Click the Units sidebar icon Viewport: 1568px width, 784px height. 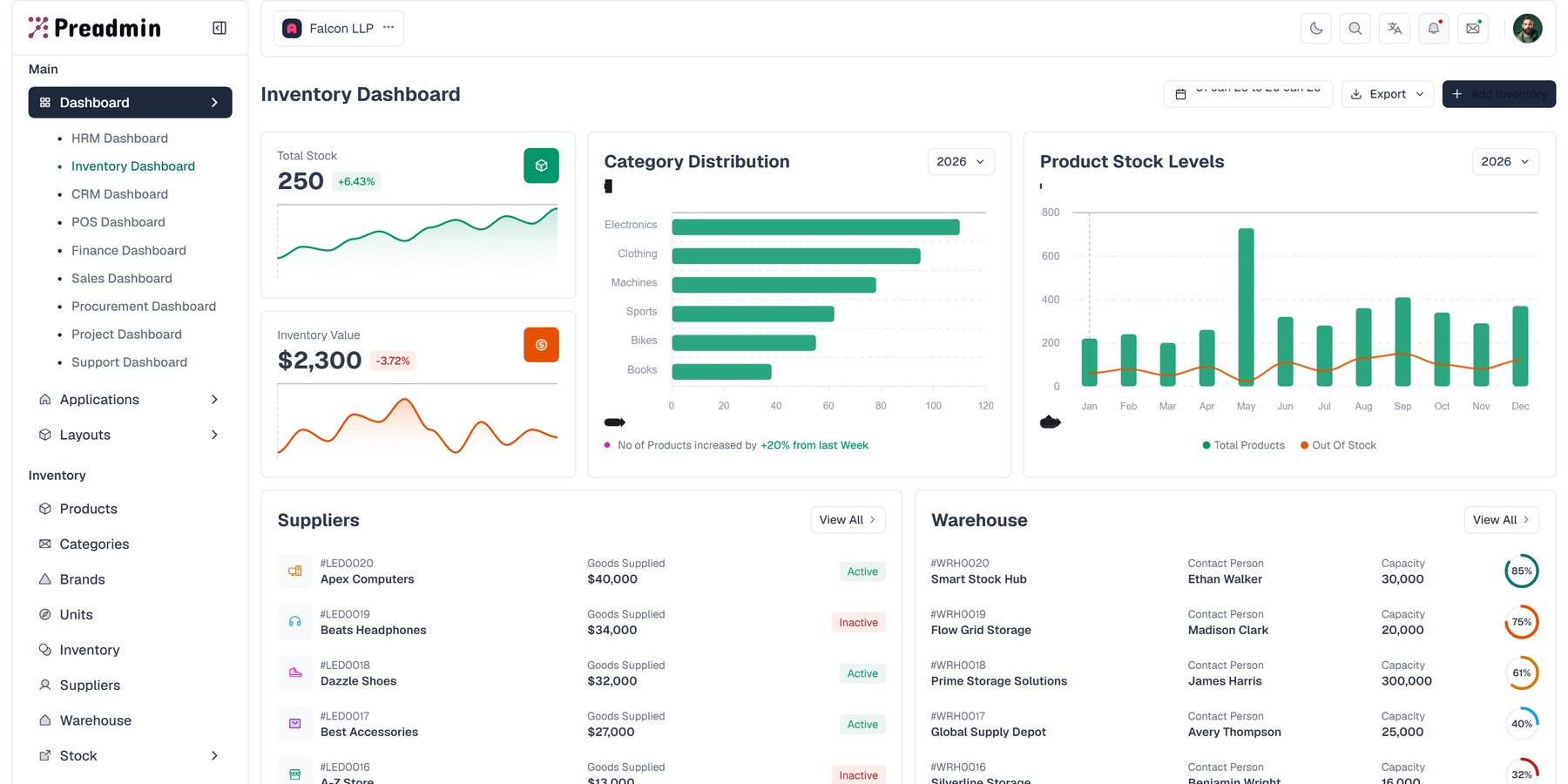pos(45,615)
